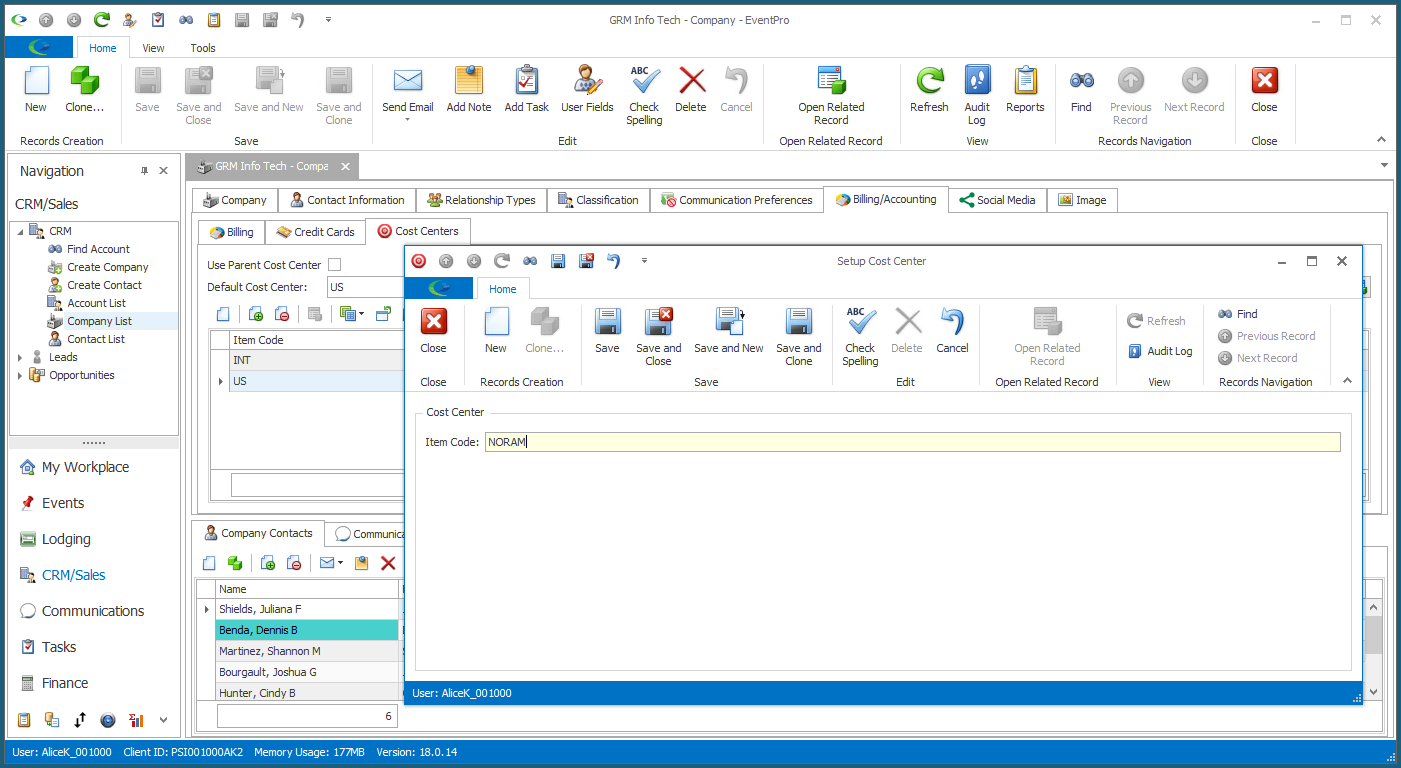Click Add Note in main ribbon

coord(468,90)
